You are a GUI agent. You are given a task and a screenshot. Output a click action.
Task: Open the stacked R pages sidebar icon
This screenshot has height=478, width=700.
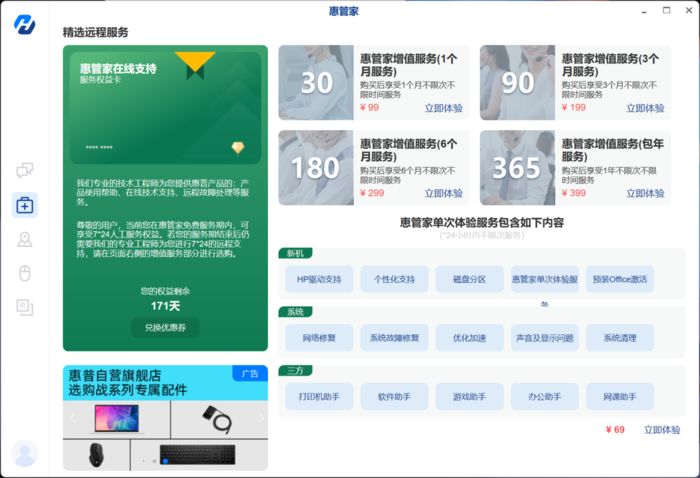[25, 307]
